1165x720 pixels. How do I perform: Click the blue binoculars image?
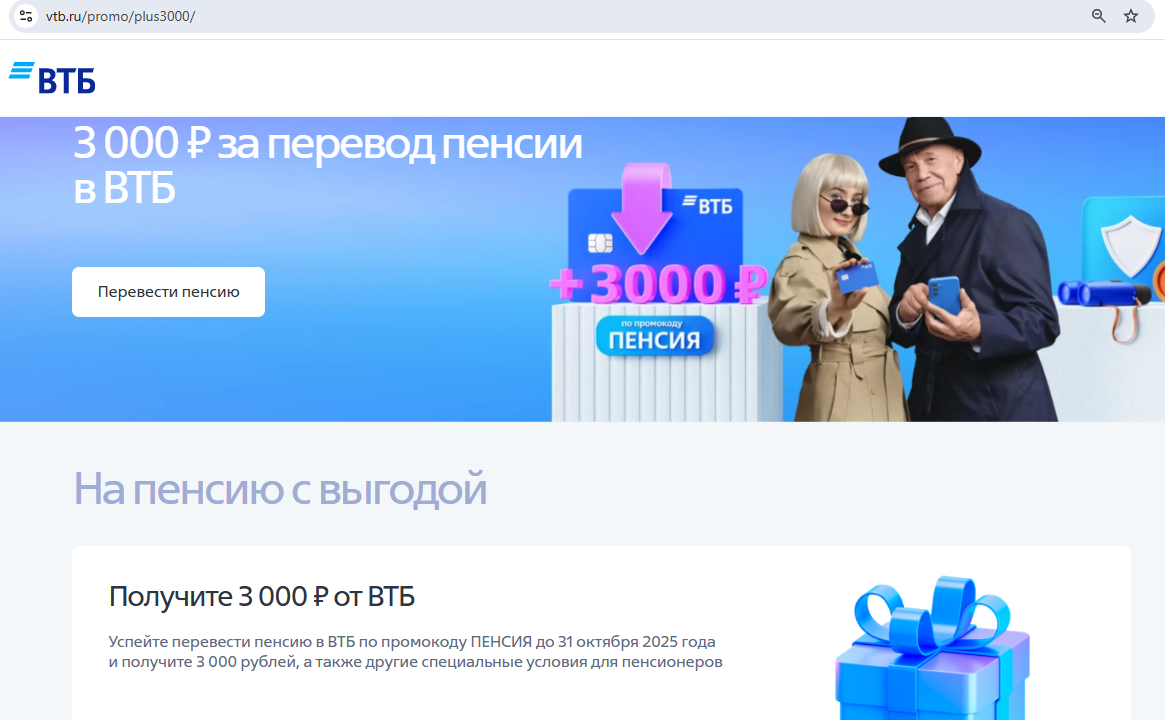[1102, 293]
